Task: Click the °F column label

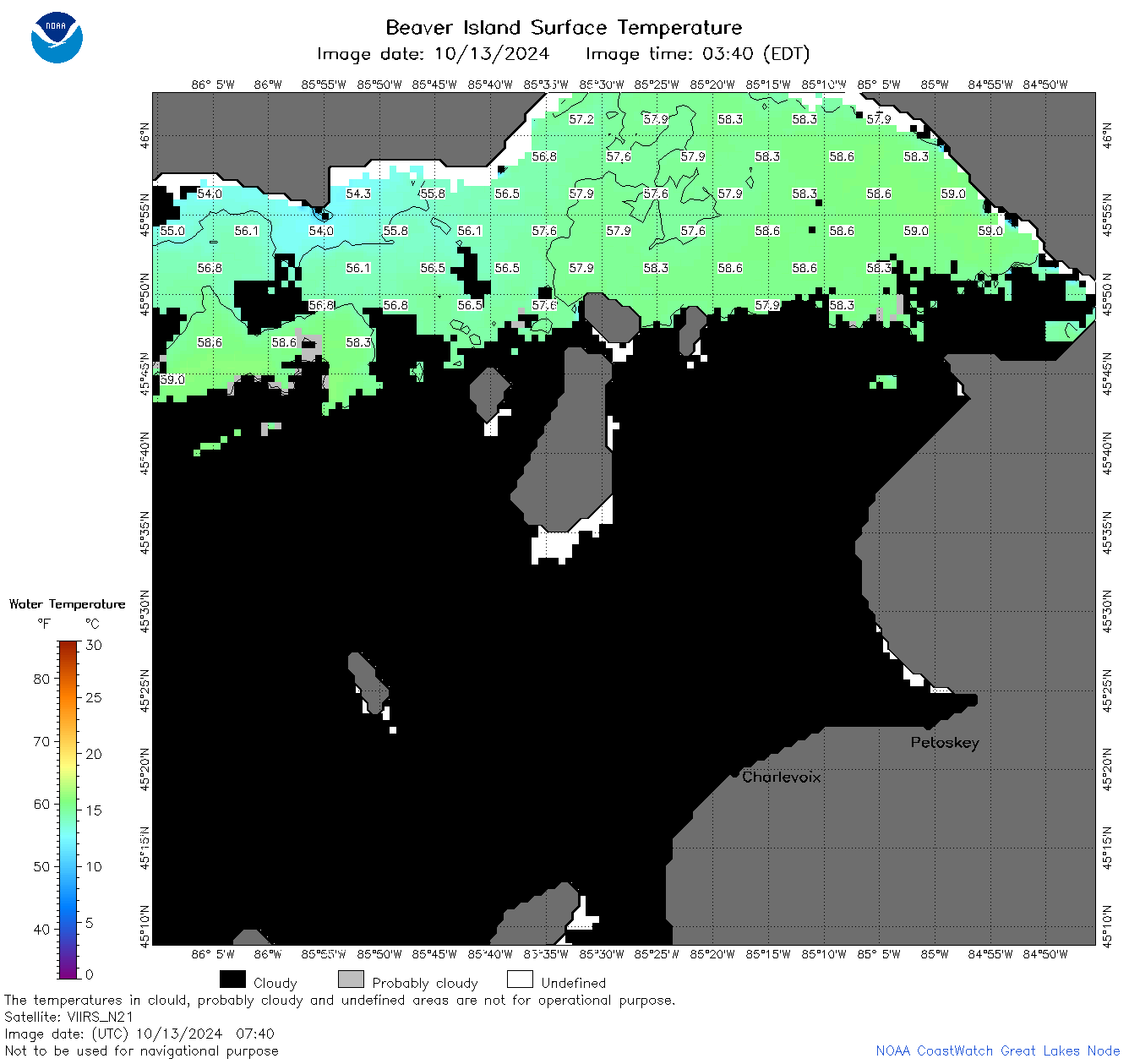Action: [x=44, y=624]
